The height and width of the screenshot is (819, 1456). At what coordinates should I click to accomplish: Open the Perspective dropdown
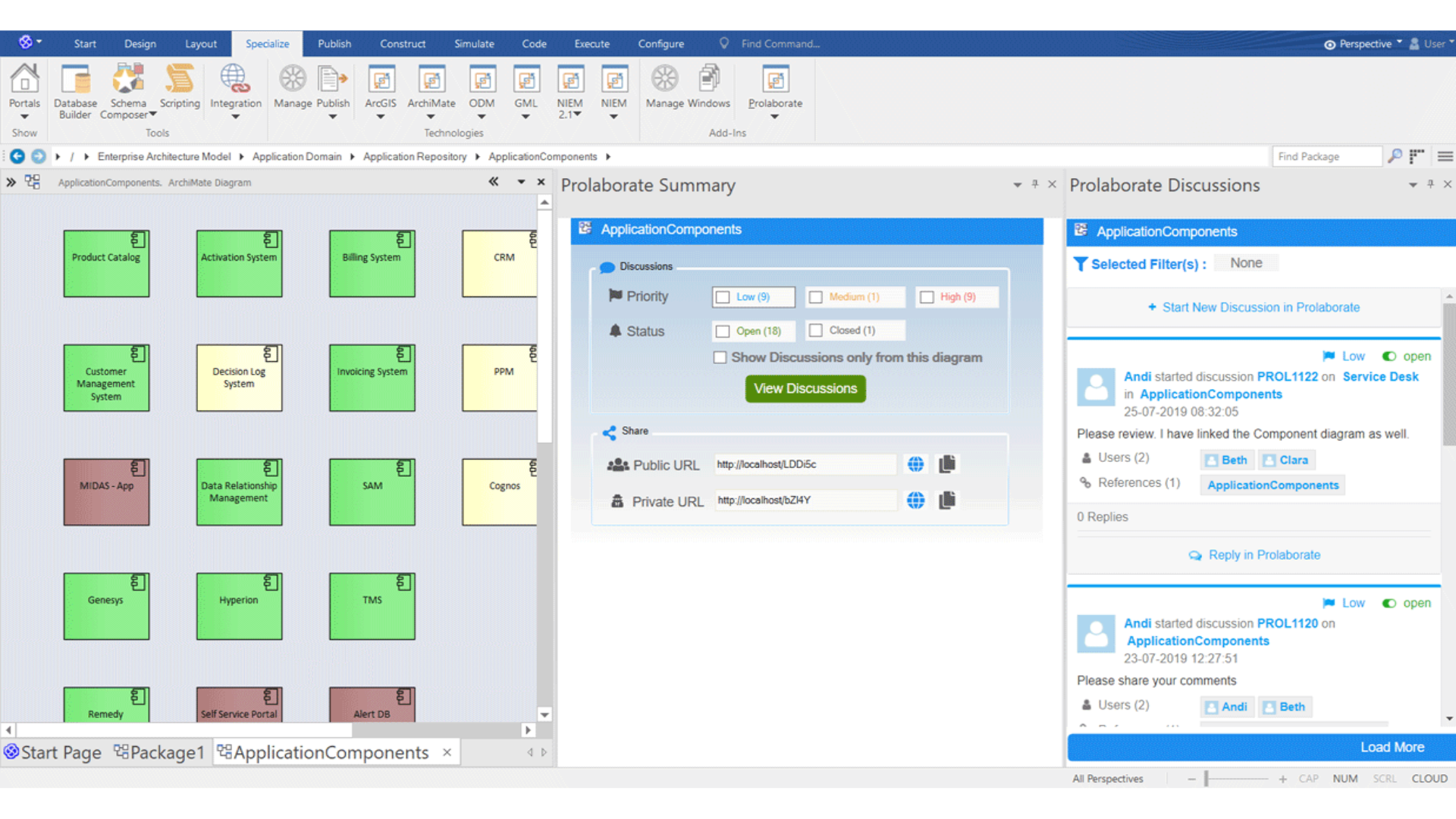click(1362, 43)
